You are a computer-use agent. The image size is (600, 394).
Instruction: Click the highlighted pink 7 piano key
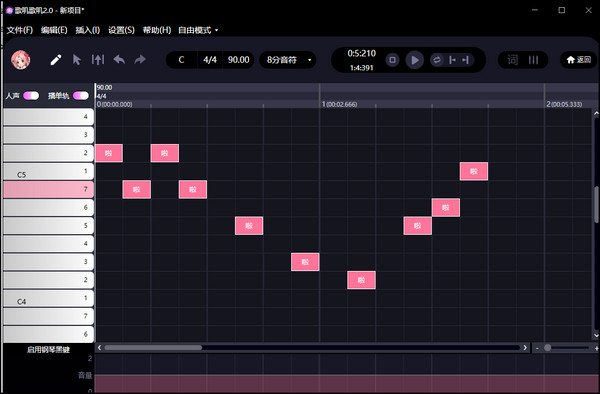pyautogui.click(x=49, y=189)
